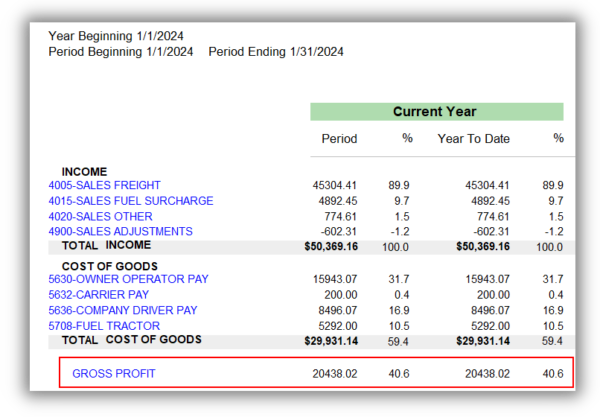Open the 4900-SALES ADJUSTMENTS account link
Image resolution: width=600 pixels, height=417 pixels.
pyautogui.click(x=120, y=231)
